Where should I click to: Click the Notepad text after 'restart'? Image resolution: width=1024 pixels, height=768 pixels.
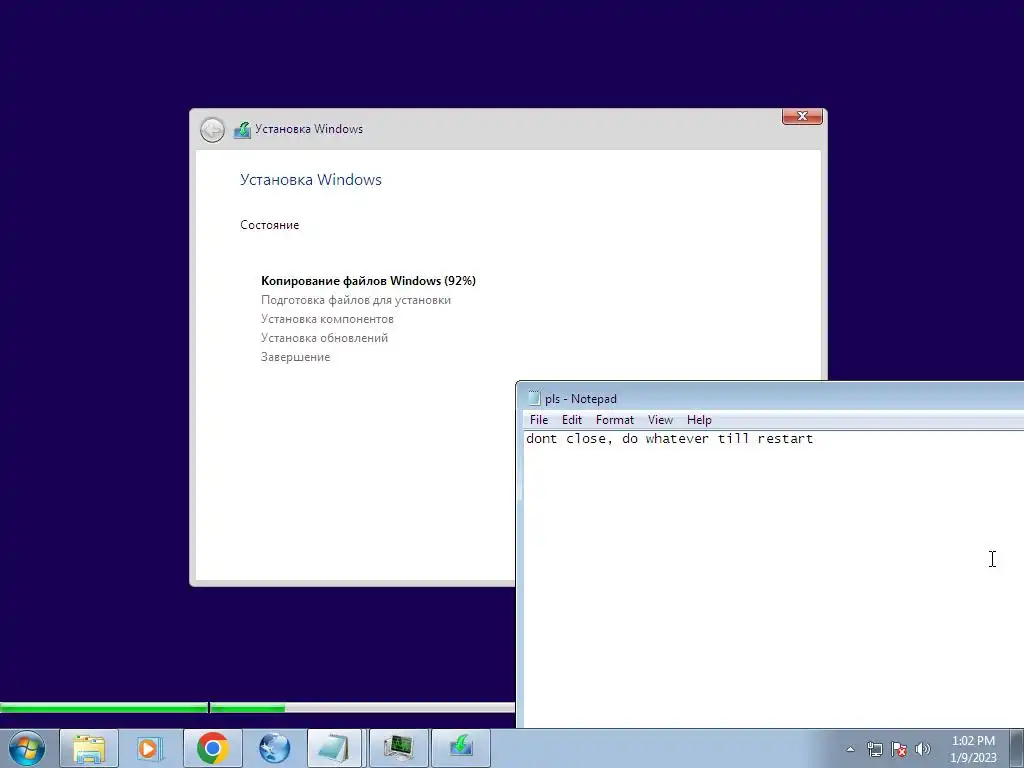coord(816,439)
